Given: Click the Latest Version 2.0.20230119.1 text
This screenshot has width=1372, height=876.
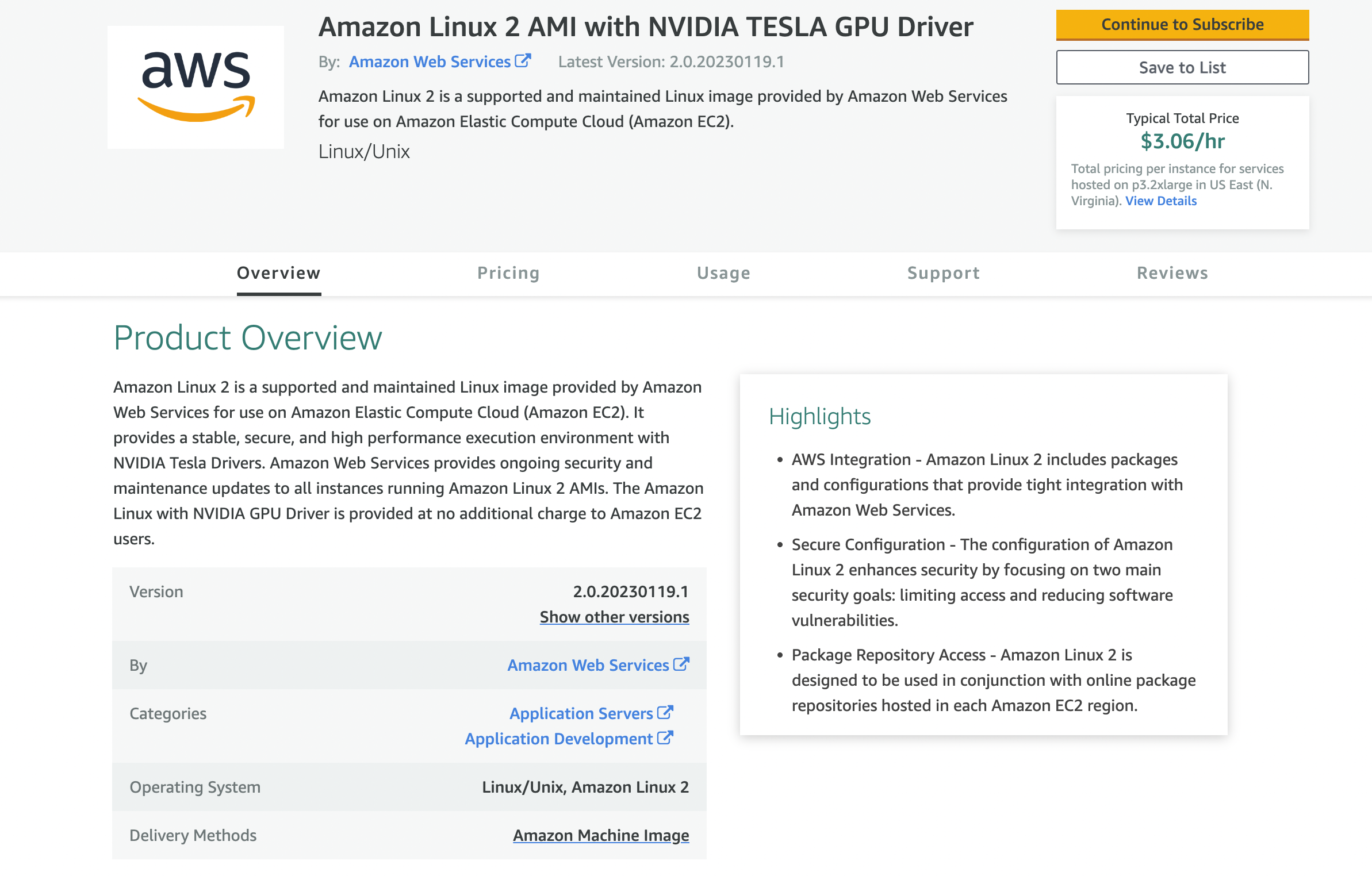Looking at the screenshot, I should click(x=671, y=62).
